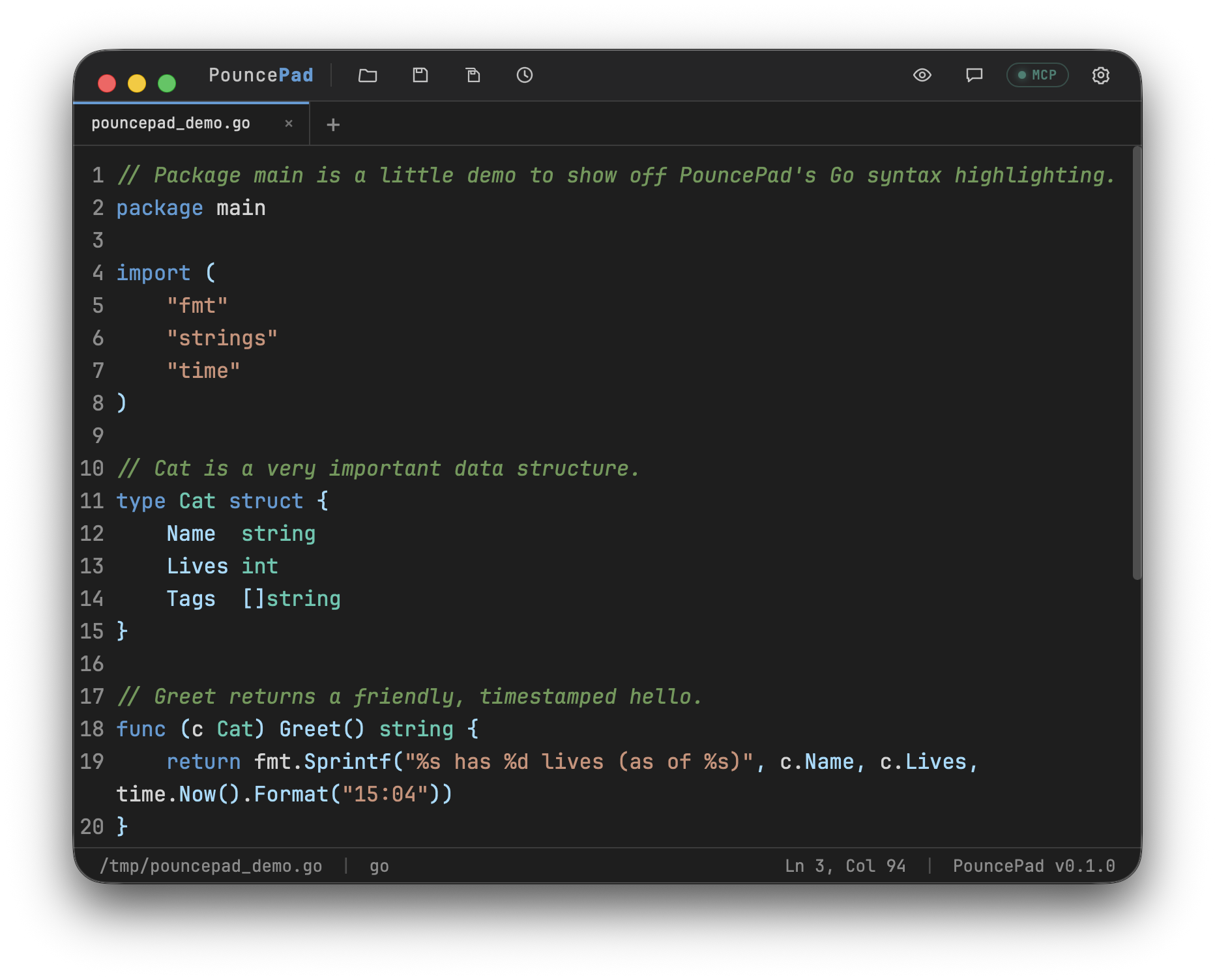Save the file with the floppy disk icon

[420, 76]
